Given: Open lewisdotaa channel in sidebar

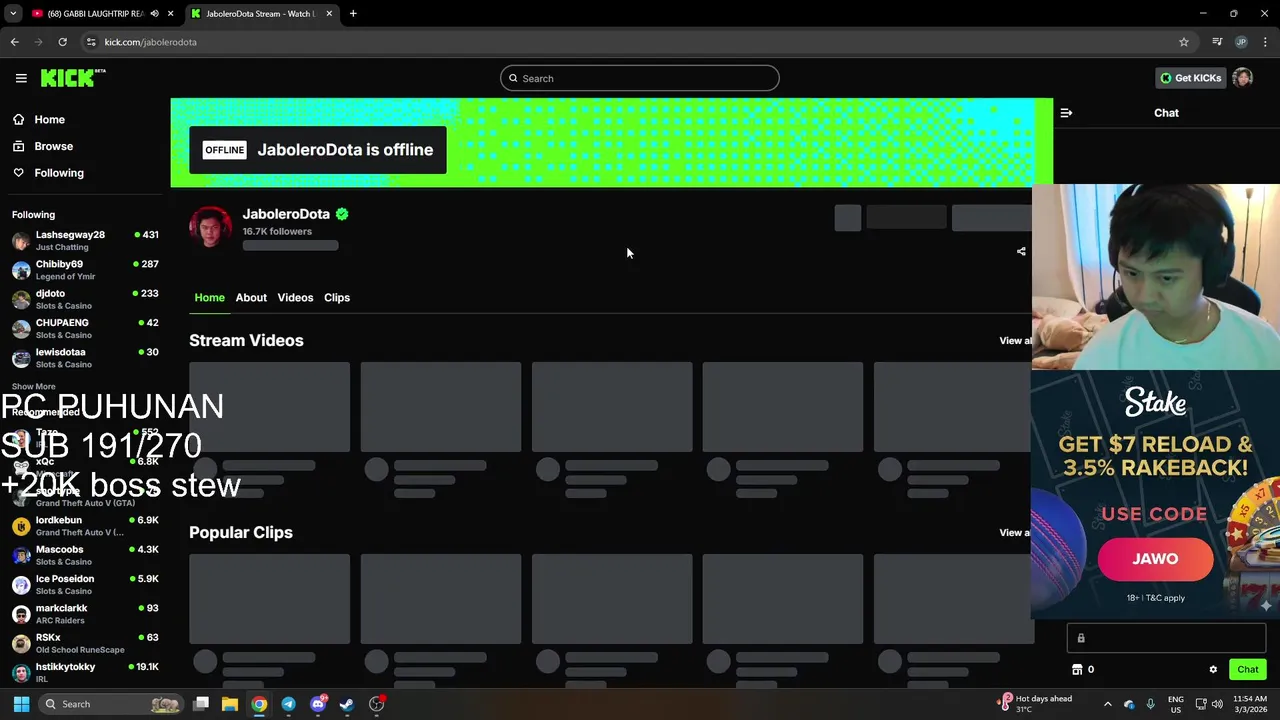Looking at the screenshot, I should pos(85,358).
